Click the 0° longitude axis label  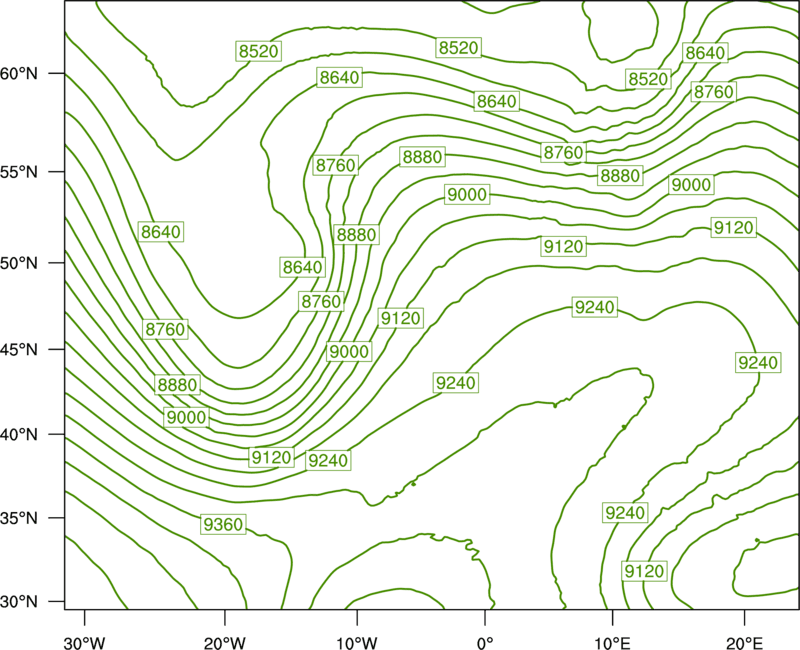point(485,643)
